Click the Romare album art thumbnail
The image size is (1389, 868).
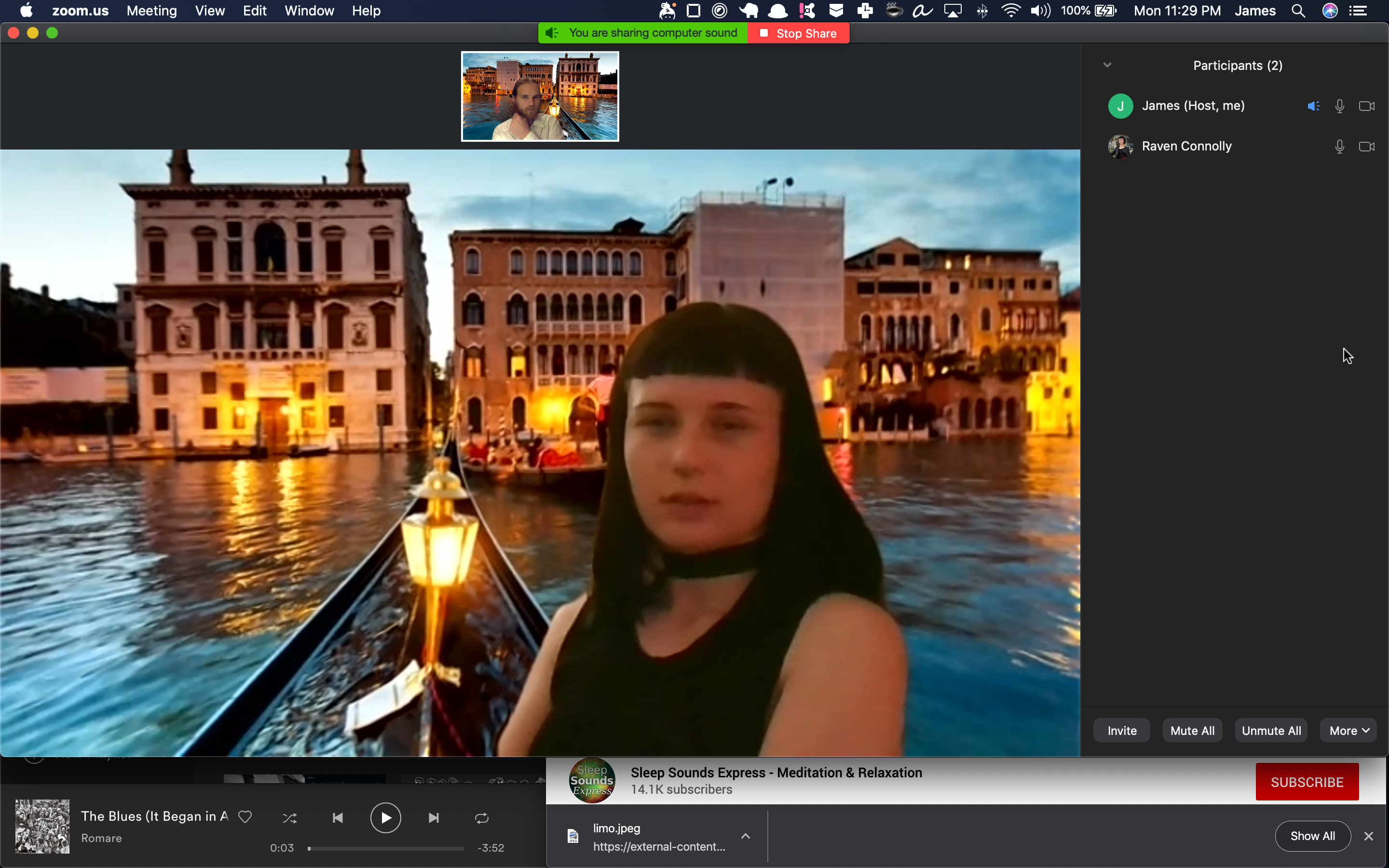[x=41, y=826]
